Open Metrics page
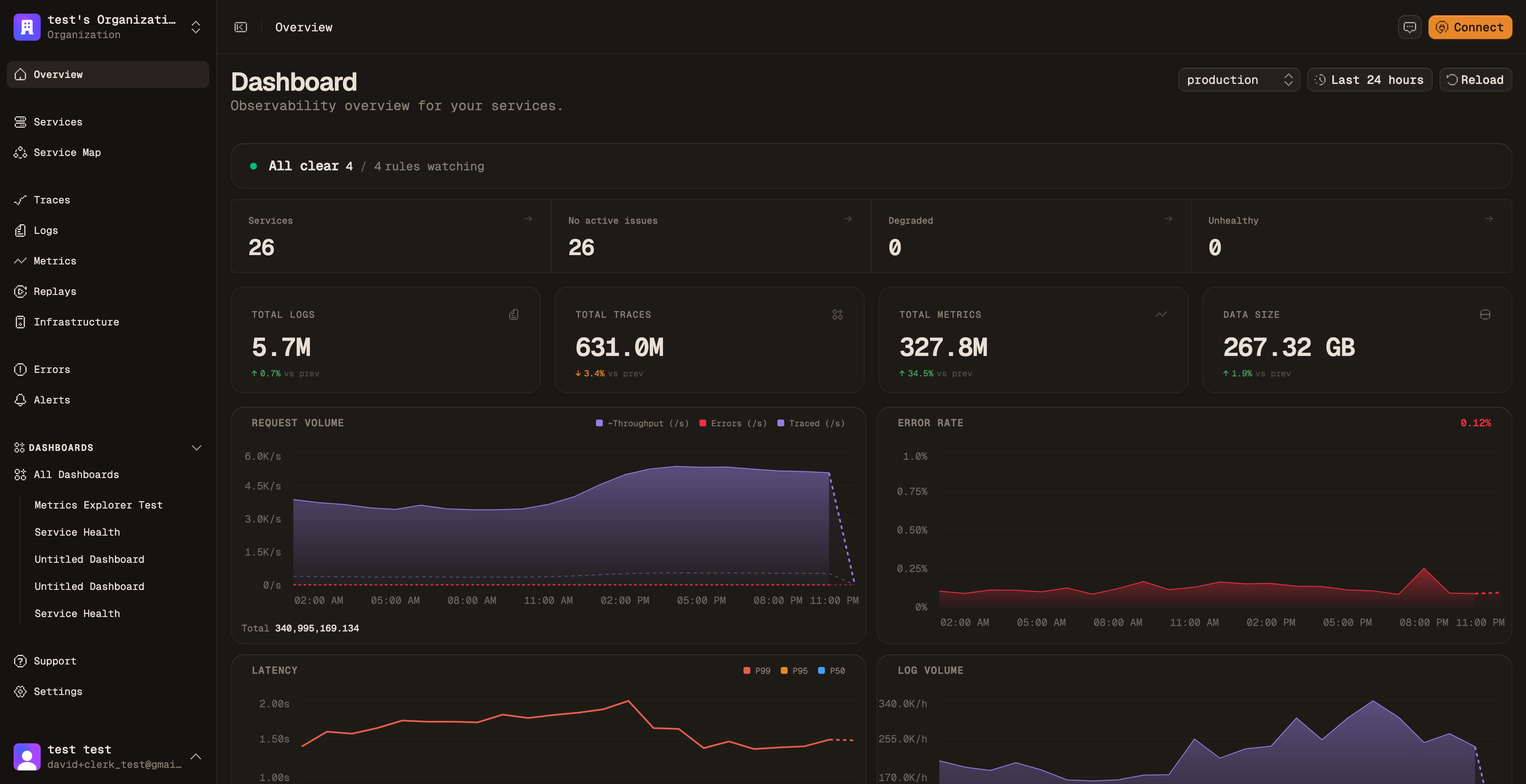The height and width of the screenshot is (784, 1526). (x=108, y=261)
